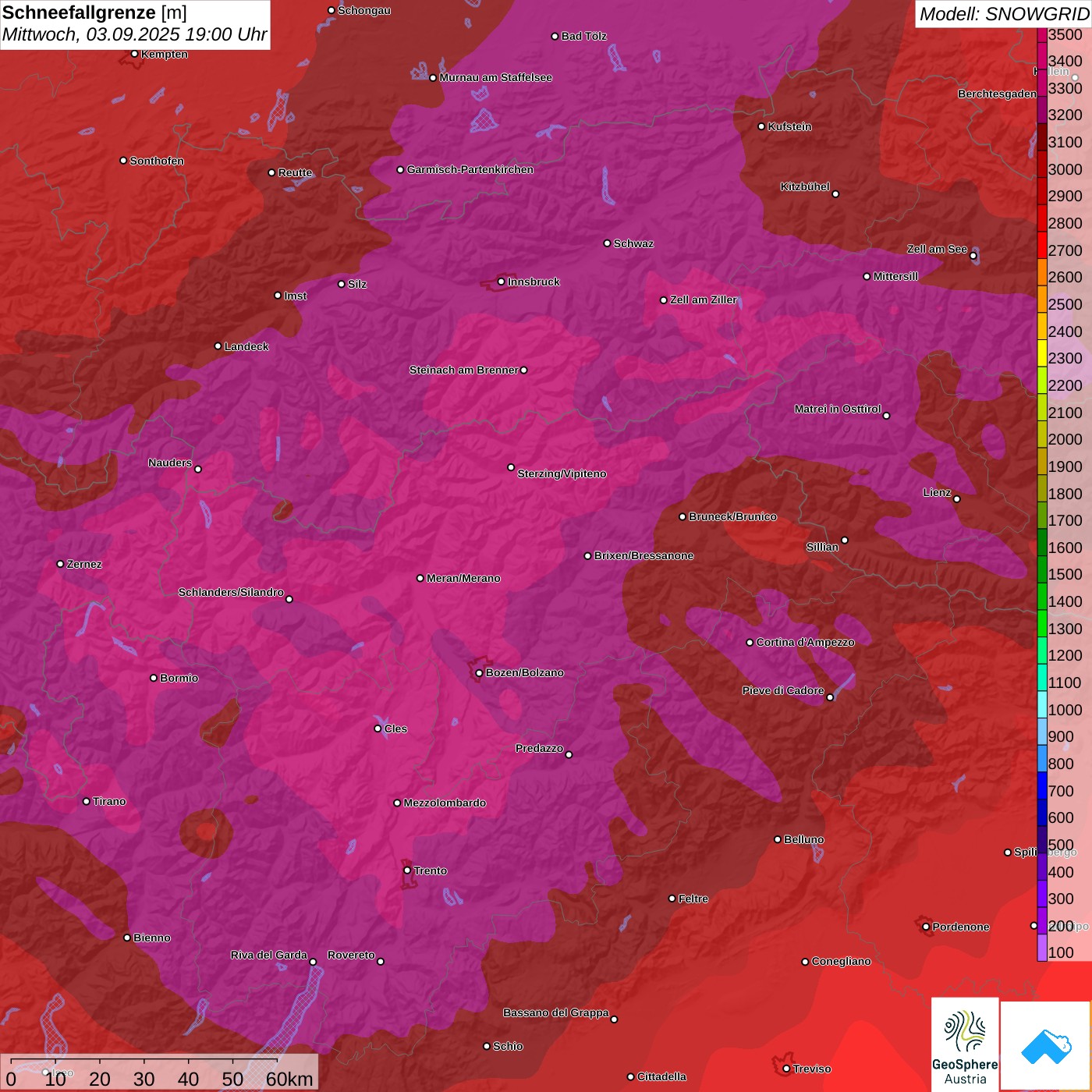Image resolution: width=1092 pixels, height=1092 pixels.
Task: Click the Schio town label
Action: click(508, 1046)
